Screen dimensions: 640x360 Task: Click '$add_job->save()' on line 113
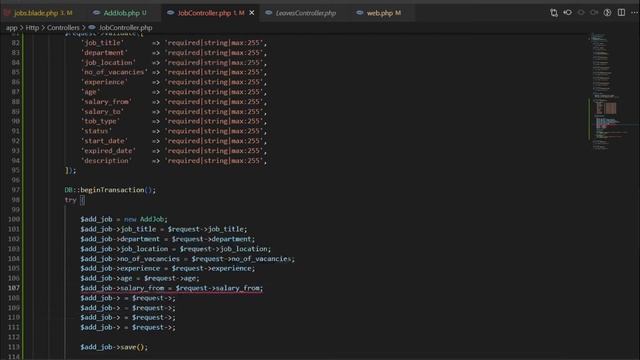tap(114, 347)
